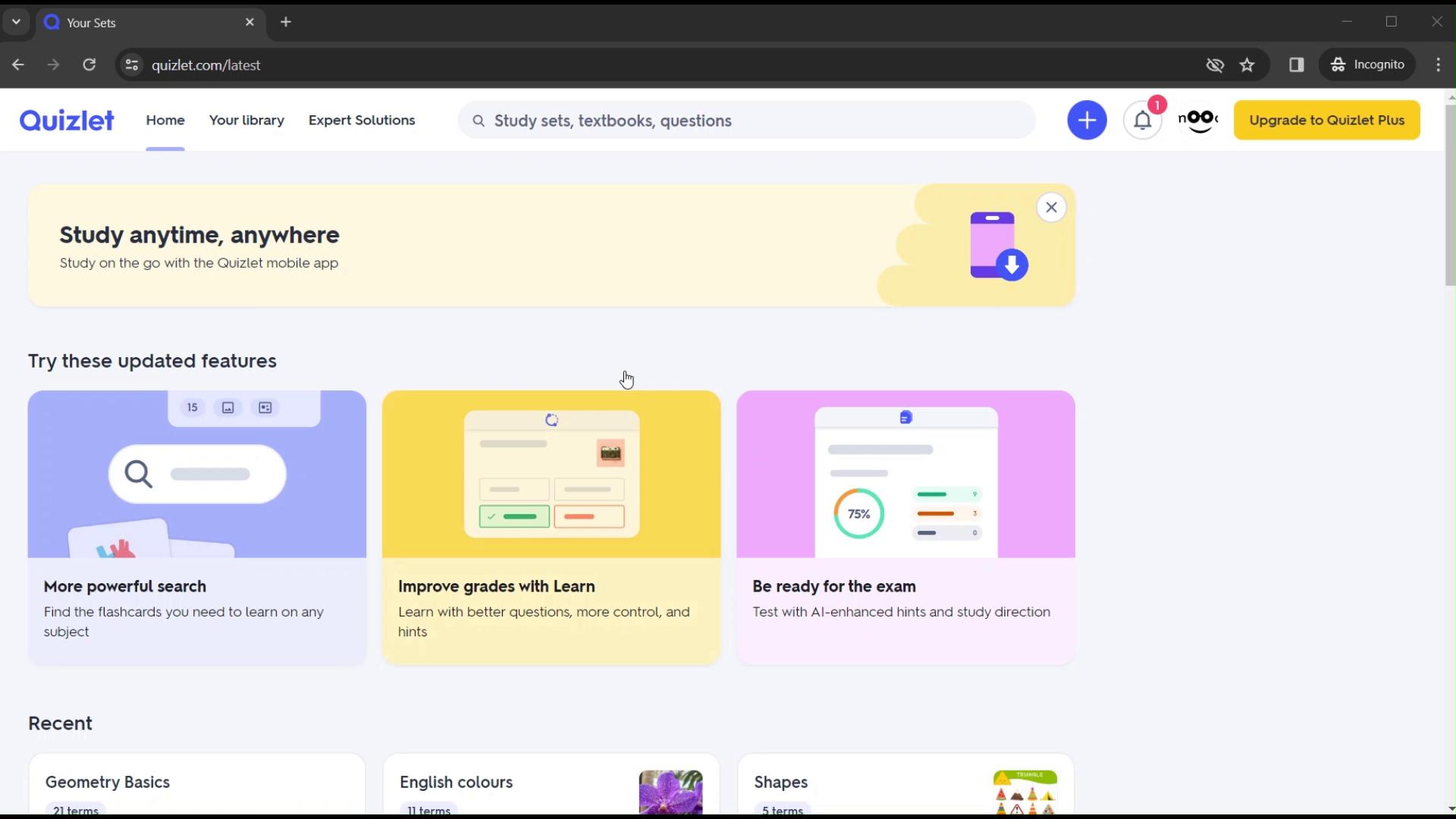Click the Quizlet home logo icon
This screenshot has width=1456, height=819.
67,120
